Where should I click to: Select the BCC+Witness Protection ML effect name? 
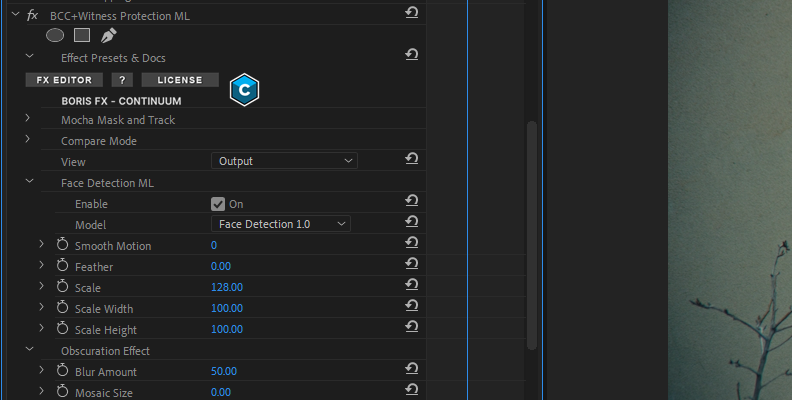[120, 16]
